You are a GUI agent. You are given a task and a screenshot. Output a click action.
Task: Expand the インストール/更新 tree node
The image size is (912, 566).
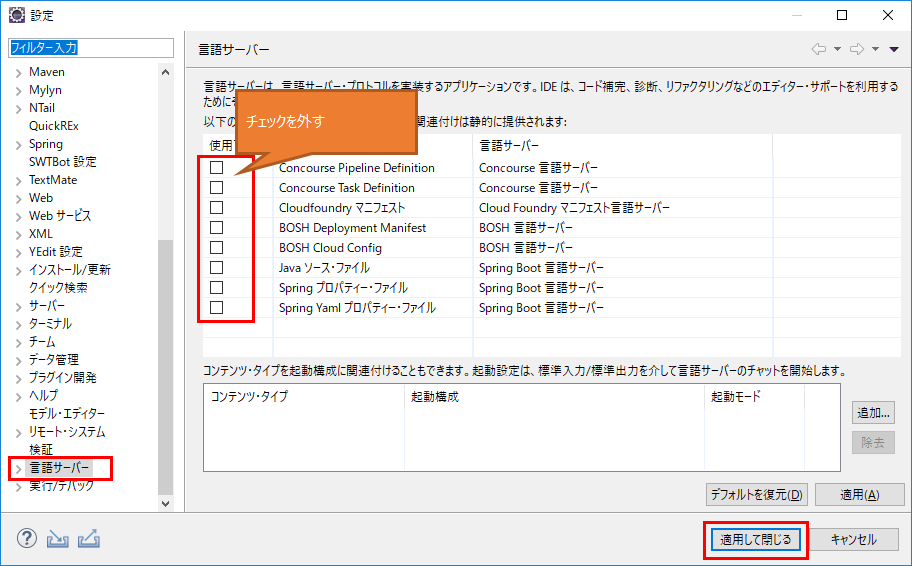click(19, 270)
